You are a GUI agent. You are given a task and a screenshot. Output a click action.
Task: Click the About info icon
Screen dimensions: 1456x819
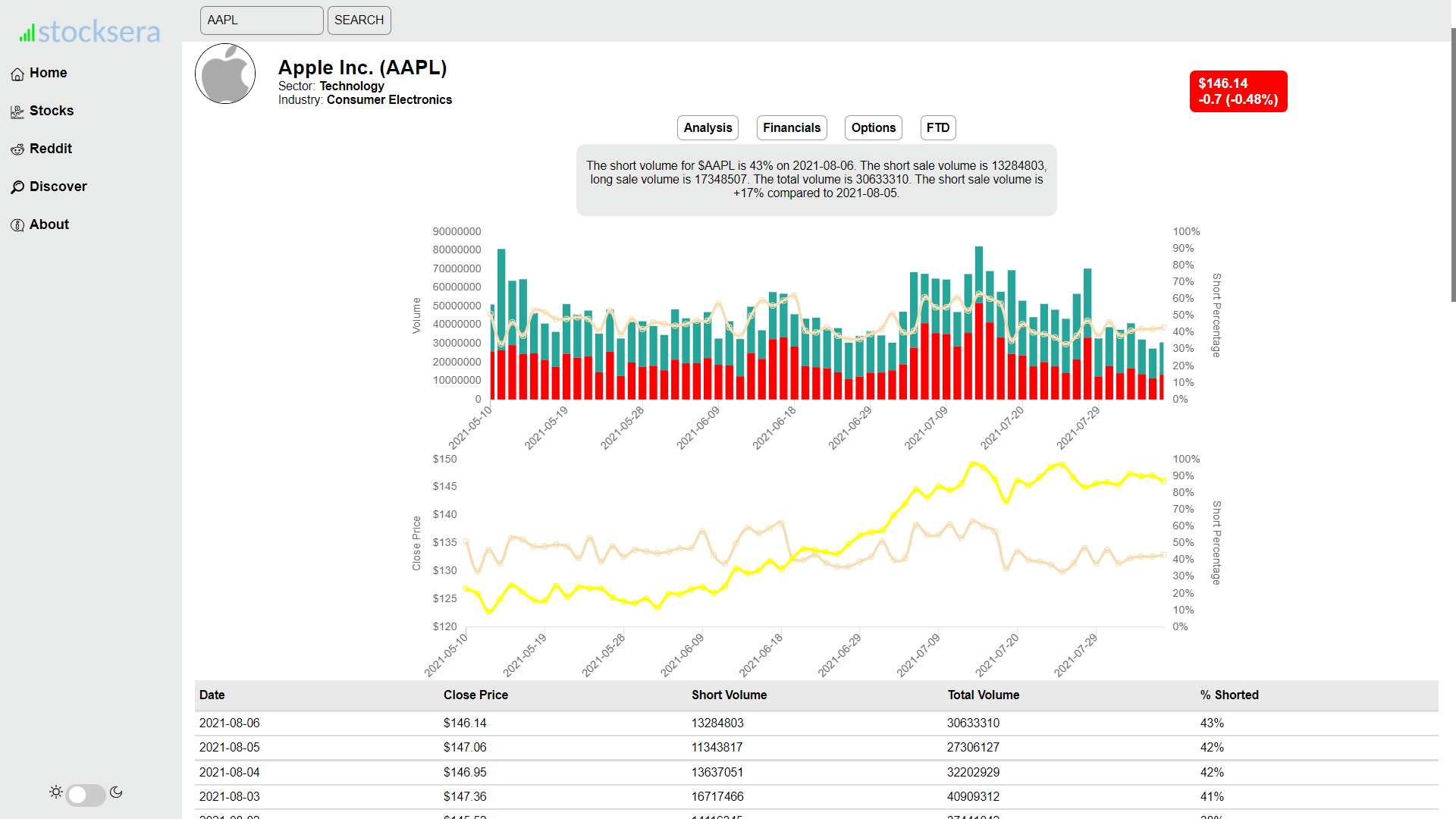[17, 225]
